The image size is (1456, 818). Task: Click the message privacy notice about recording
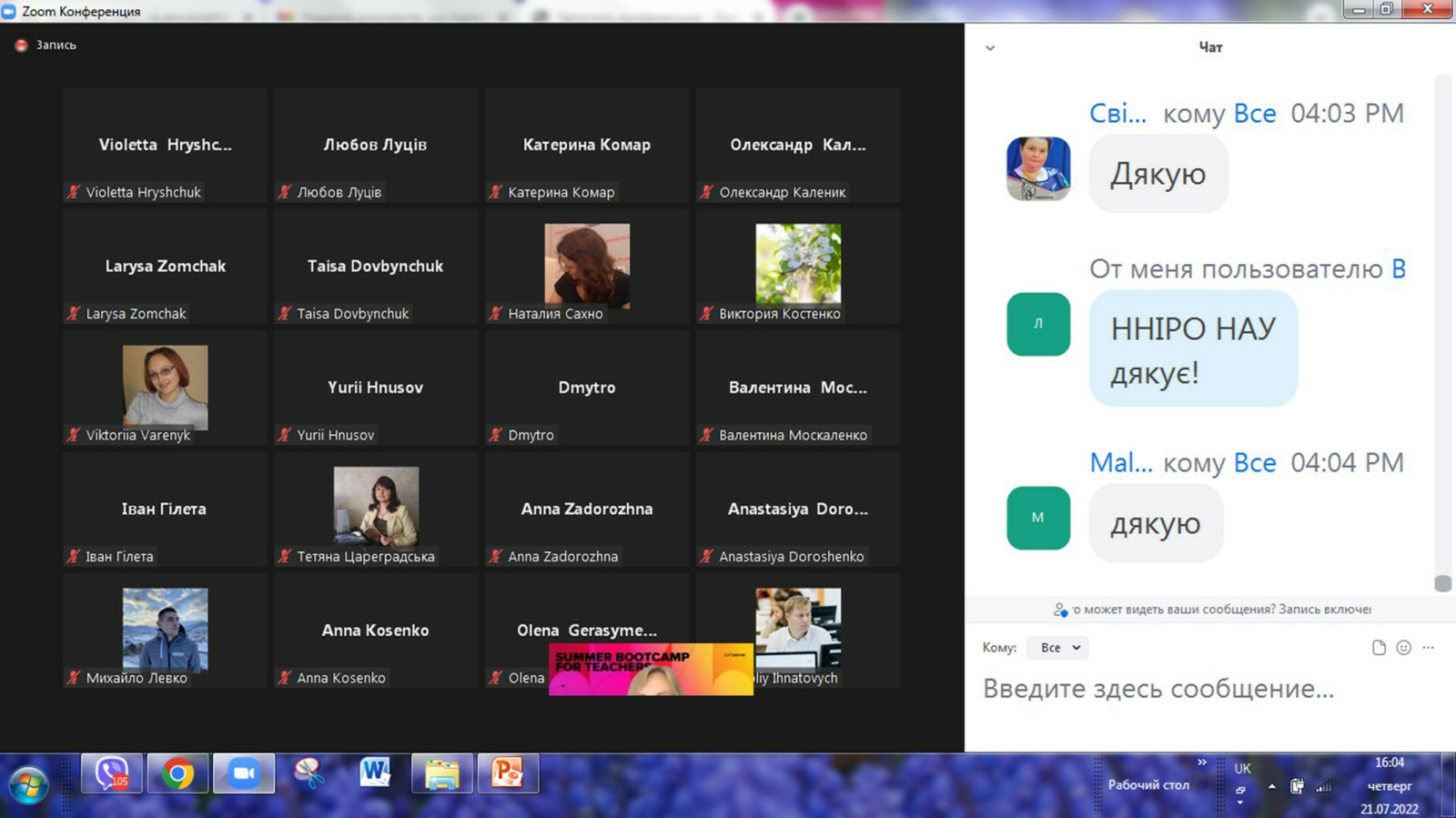(x=1221, y=610)
